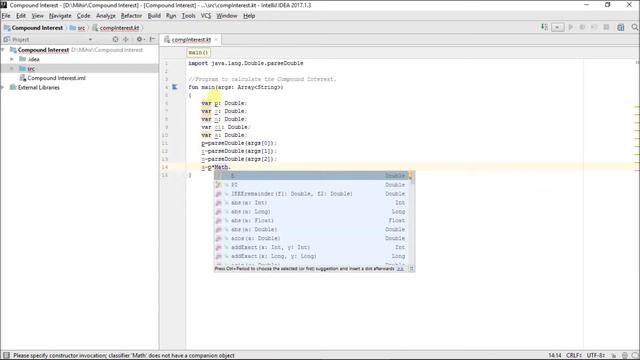640x360 pixels.
Task: Click the 14:14 cursor position indicator
Action: (x=554, y=356)
